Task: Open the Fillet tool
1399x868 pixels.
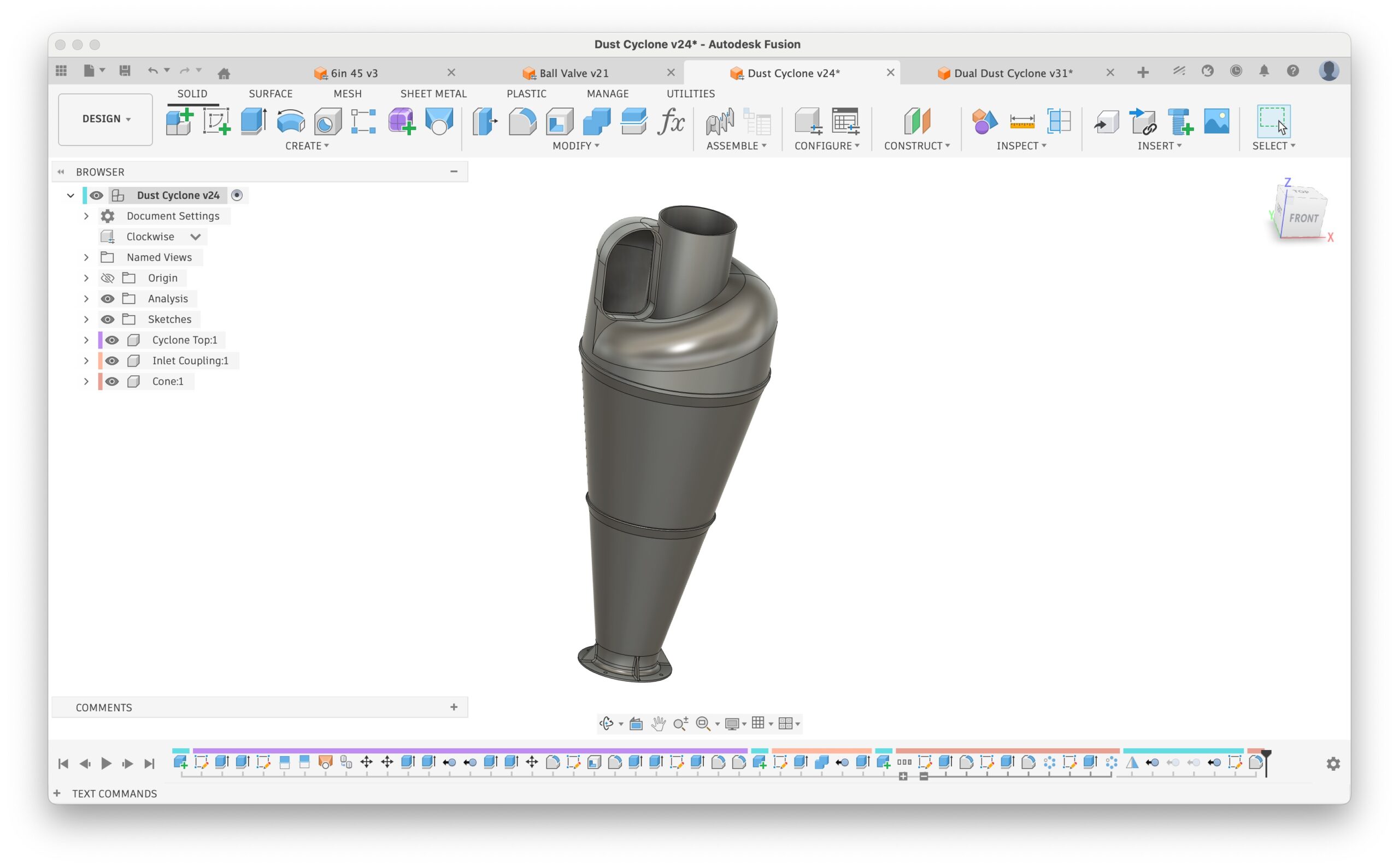Action: click(x=521, y=122)
